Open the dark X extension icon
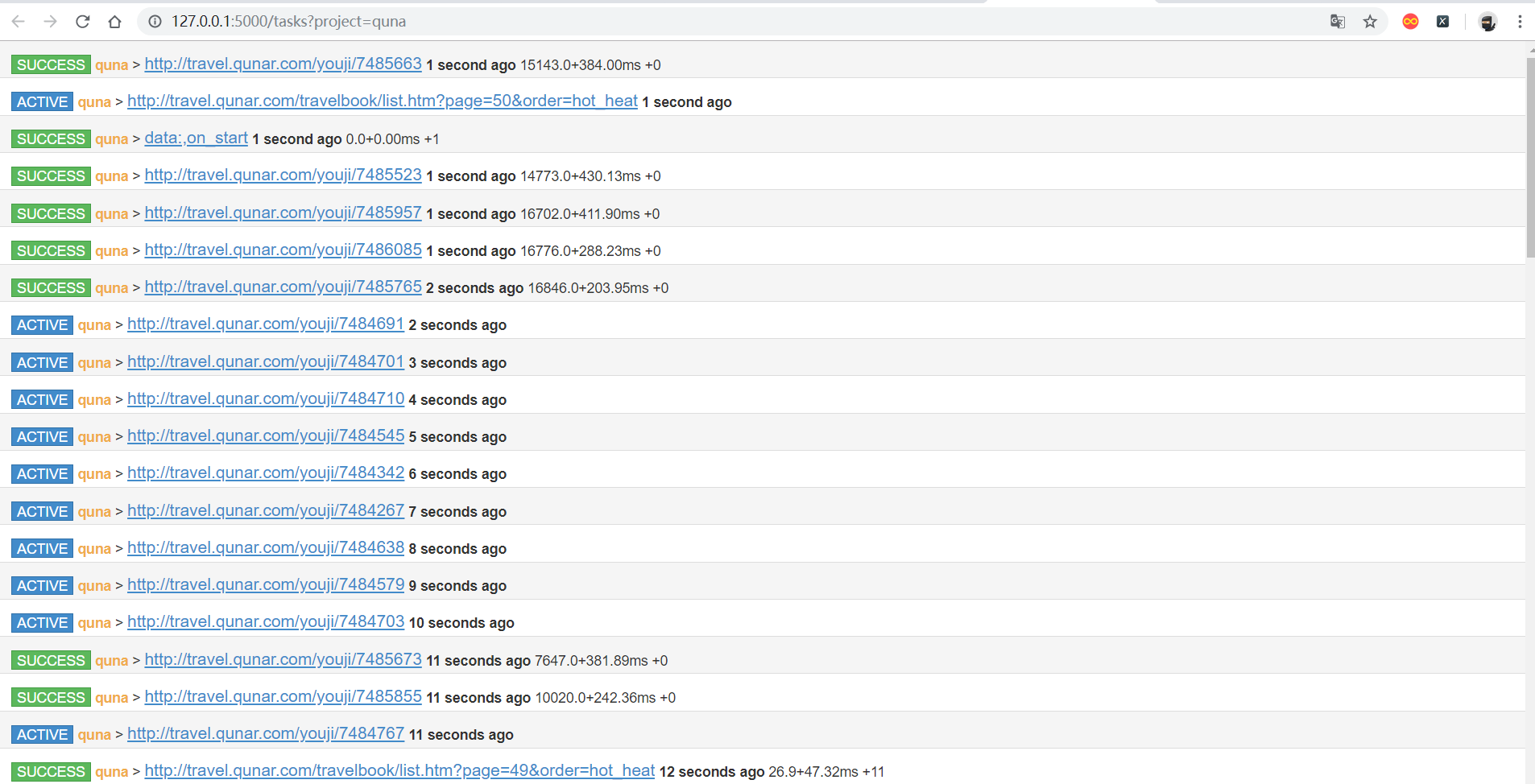 [1442, 22]
